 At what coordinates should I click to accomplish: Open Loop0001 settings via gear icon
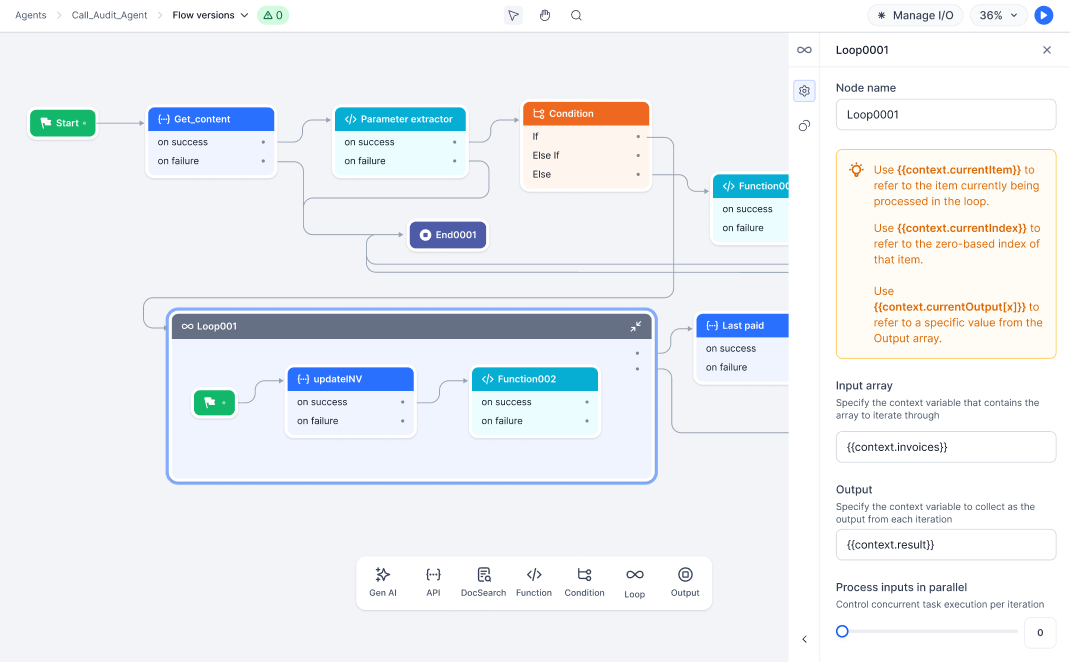click(x=804, y=90)
